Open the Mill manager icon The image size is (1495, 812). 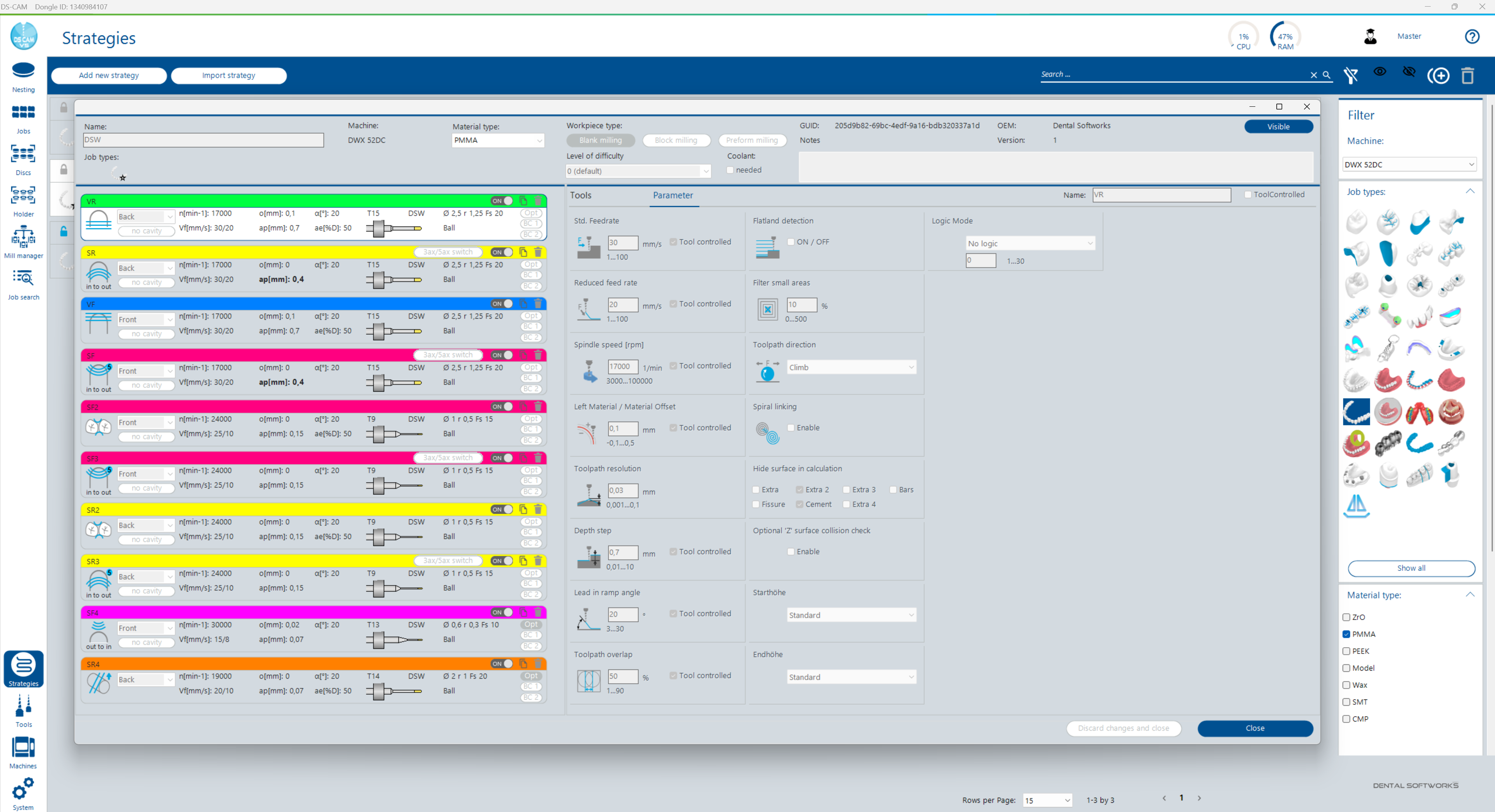[23, 241]
